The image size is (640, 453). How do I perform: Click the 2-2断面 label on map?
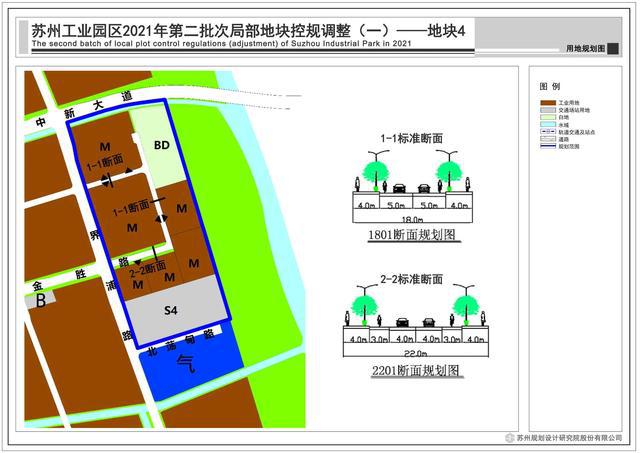147,269
